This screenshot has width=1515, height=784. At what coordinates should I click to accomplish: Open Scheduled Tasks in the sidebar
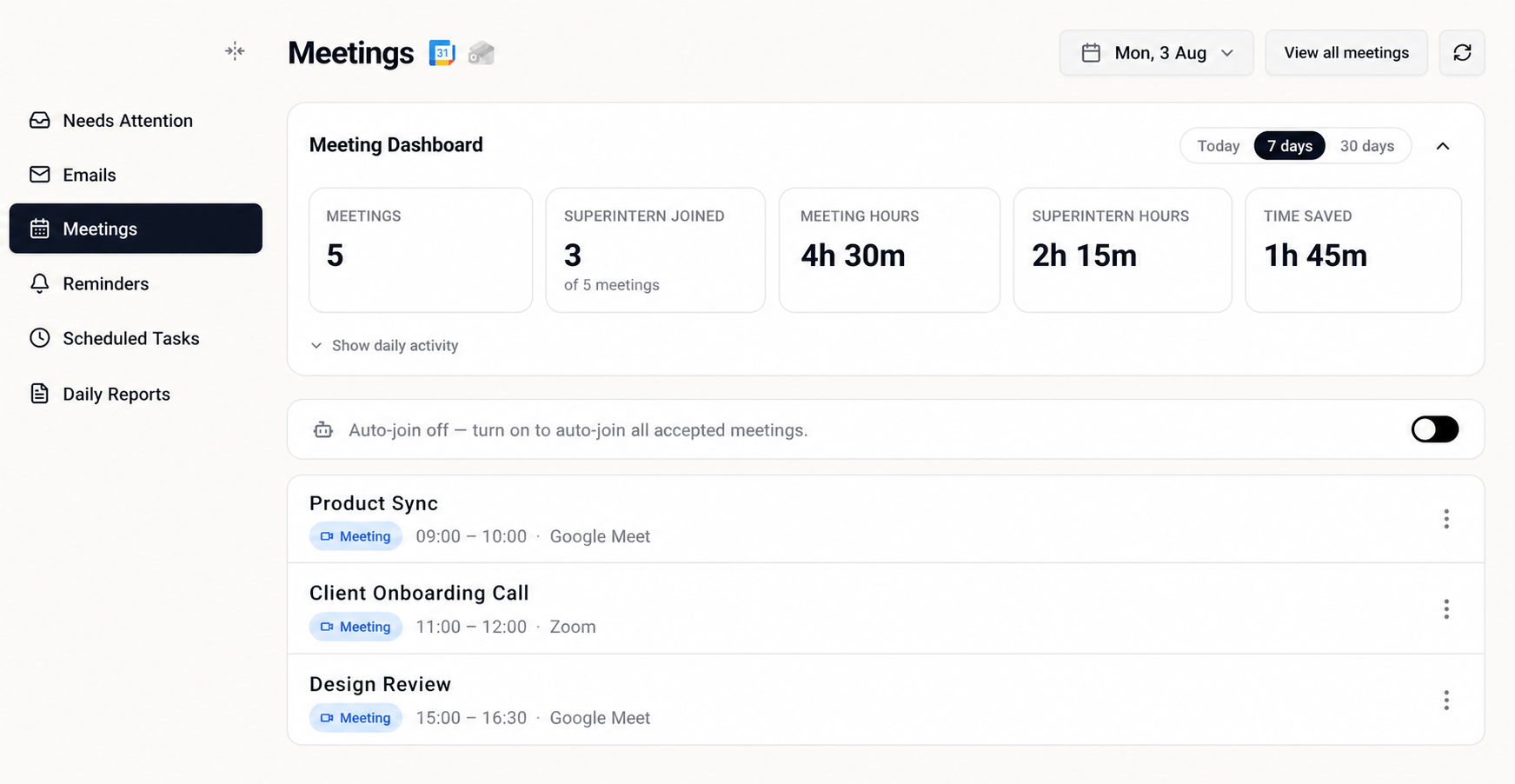pos(136,338)
